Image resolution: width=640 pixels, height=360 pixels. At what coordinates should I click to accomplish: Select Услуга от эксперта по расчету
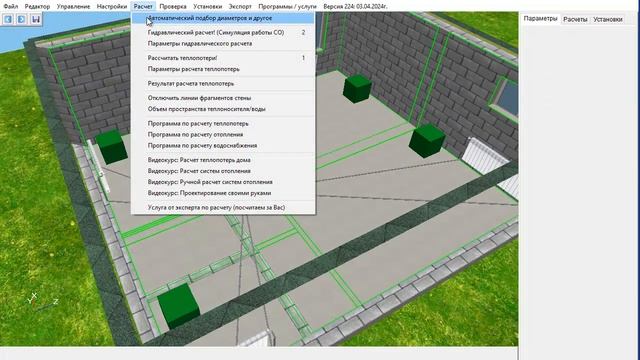(x=223, y=207)
